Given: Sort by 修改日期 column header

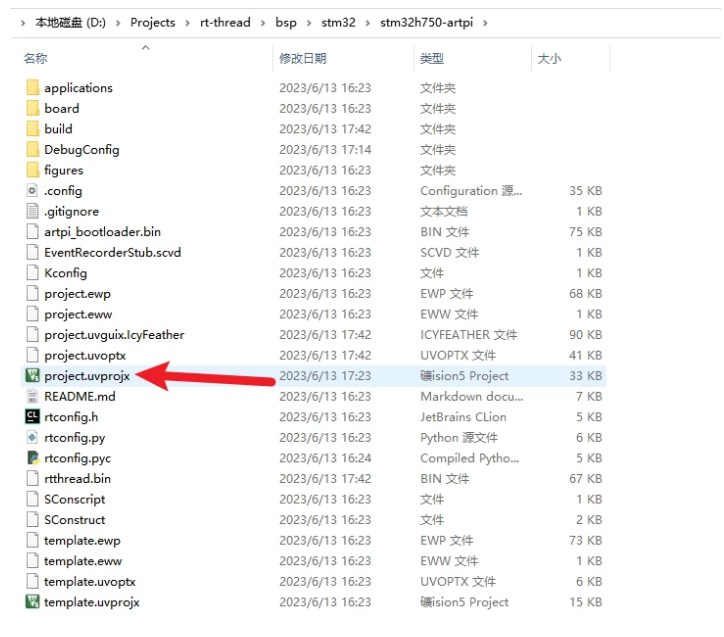Looking at the screenshot, I should click(303, 59).
